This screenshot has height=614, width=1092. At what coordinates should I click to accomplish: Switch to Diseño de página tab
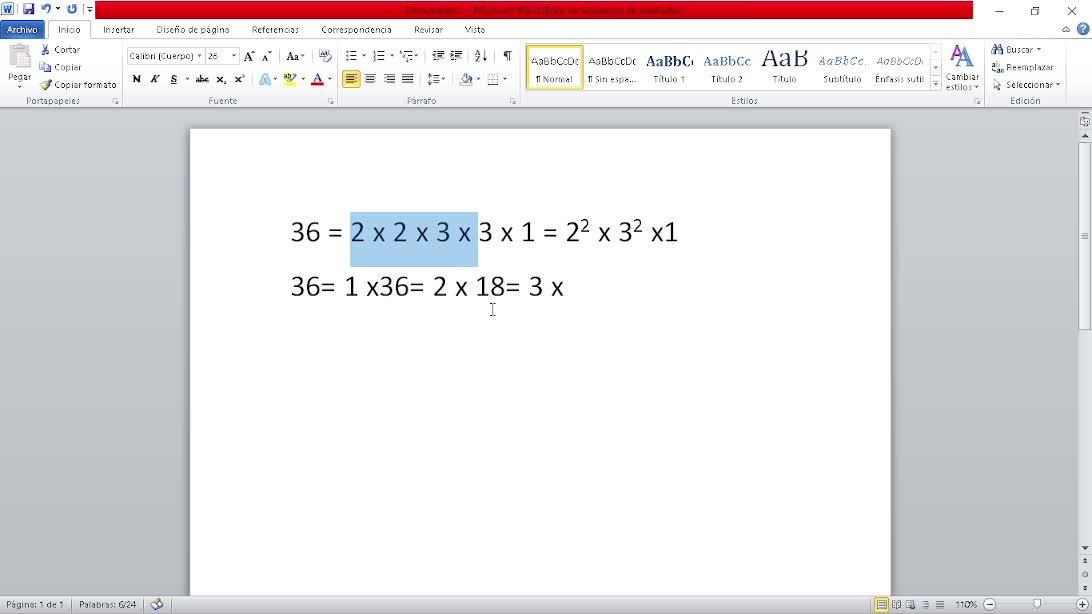[x=192, y=29]
